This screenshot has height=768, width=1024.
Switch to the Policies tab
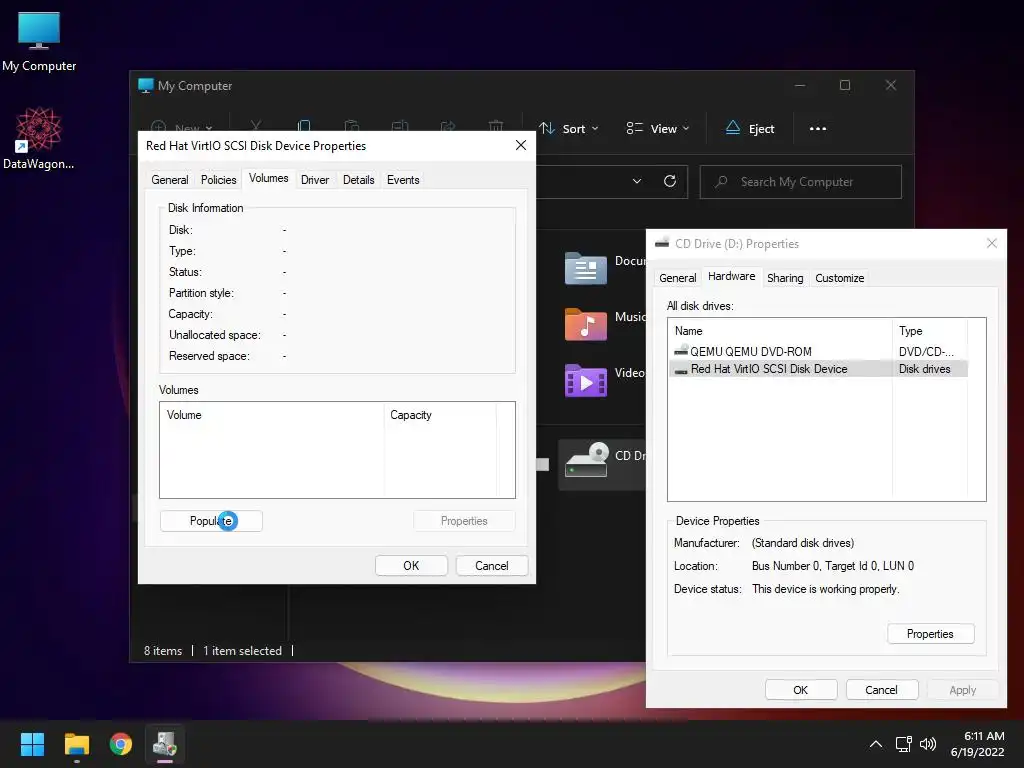218,180
